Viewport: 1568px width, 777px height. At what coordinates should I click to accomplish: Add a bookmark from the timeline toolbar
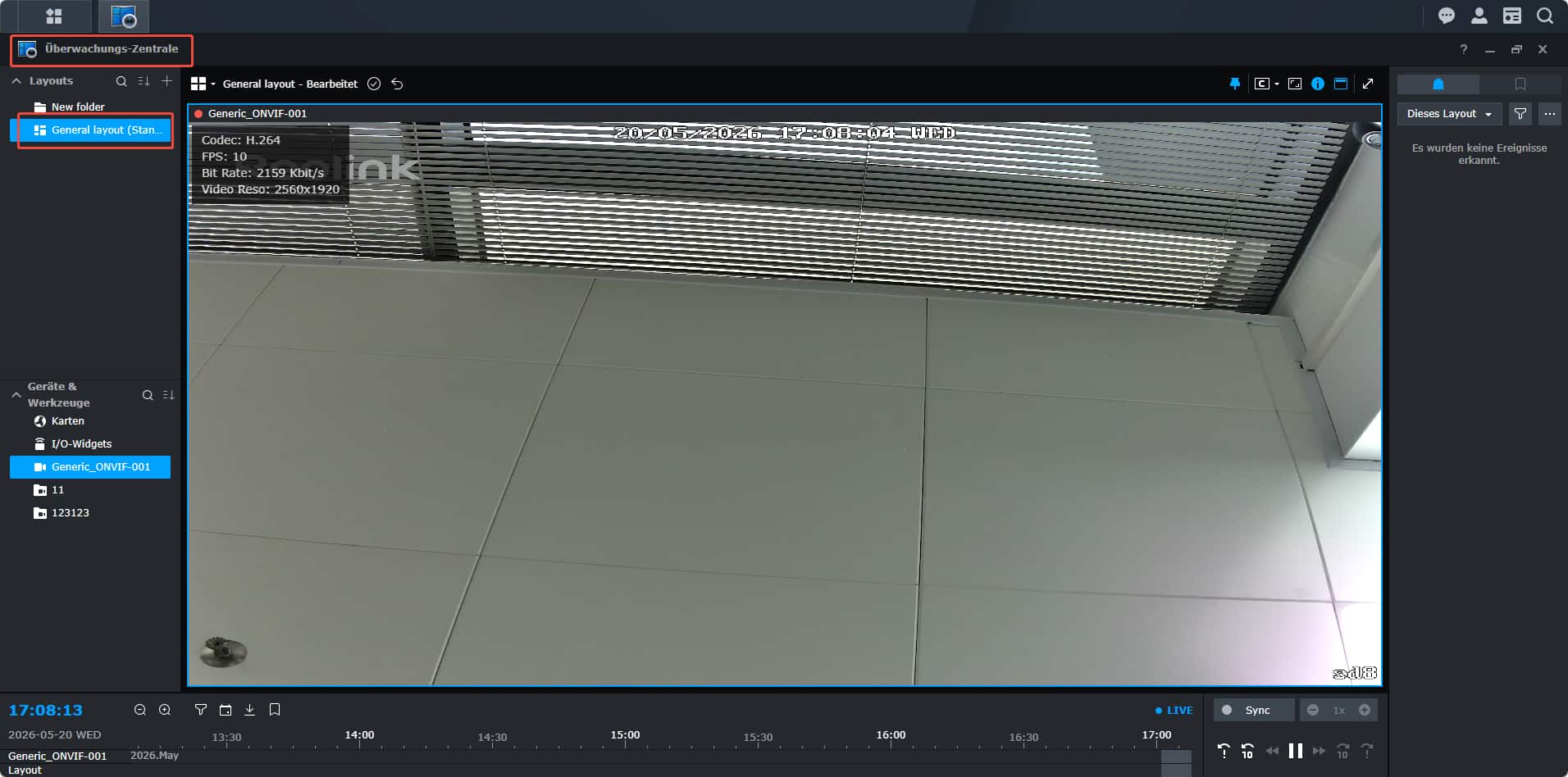click(275, 710)
